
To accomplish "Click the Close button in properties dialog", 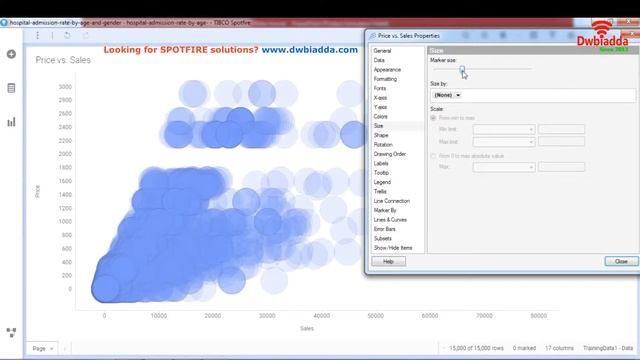I will (x=621, y=261).
